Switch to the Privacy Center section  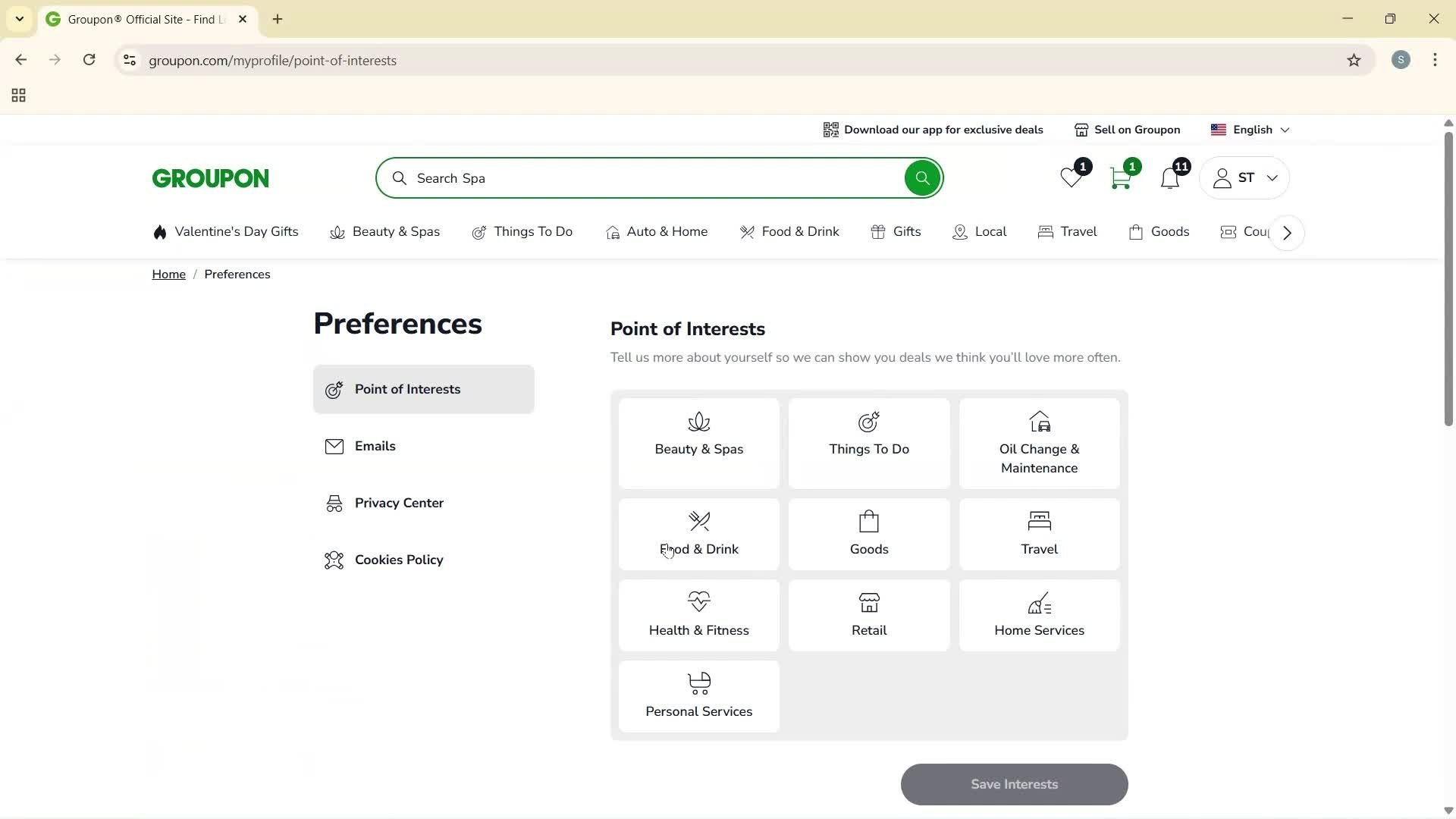[399, 502]
